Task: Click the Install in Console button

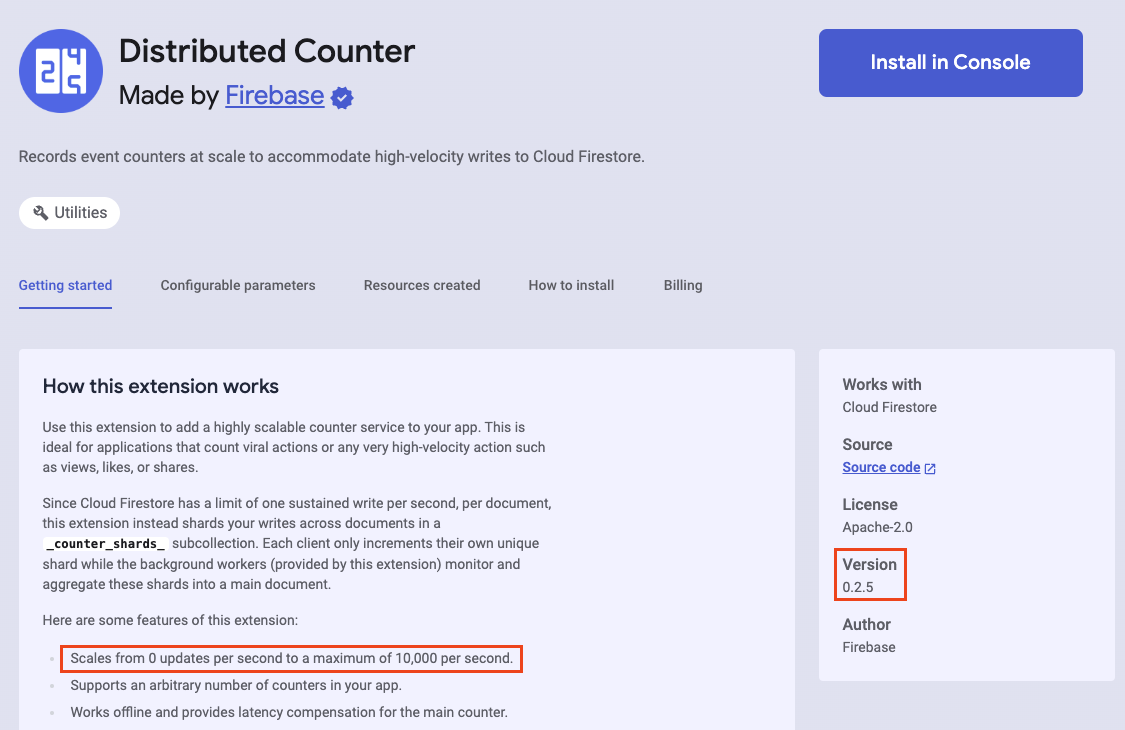Action: [x=951, y=62]
